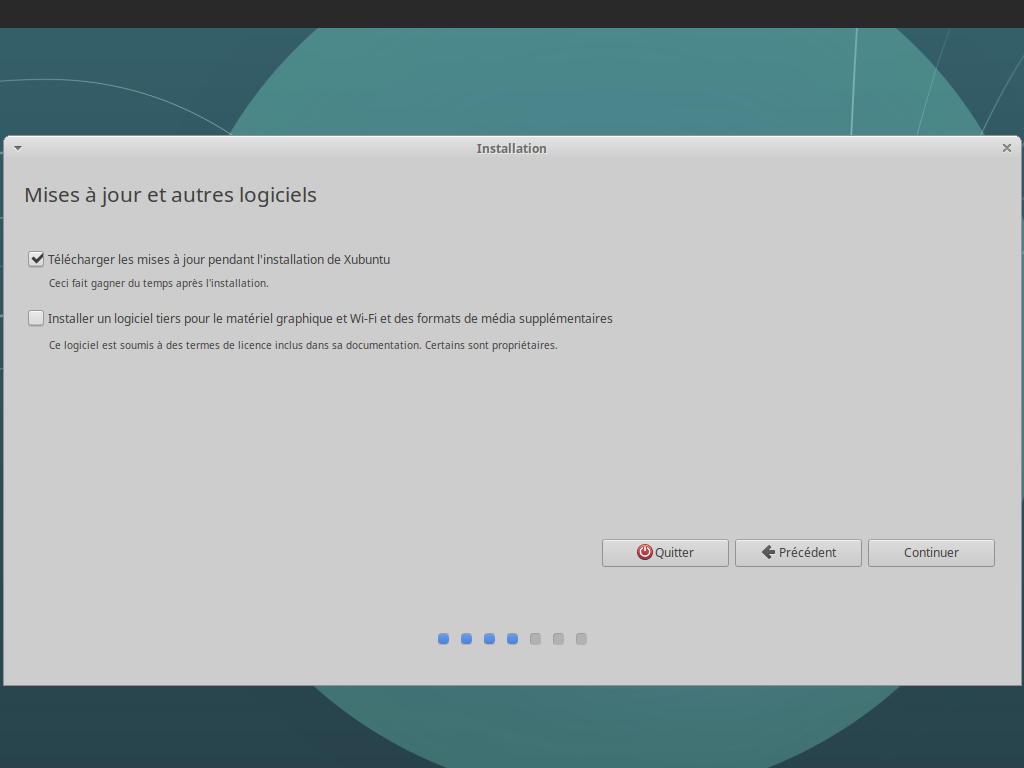This screenshot has width=1024, height=768.
Task: Click the fifth progress dot, first gray
Action: point(535,639)
